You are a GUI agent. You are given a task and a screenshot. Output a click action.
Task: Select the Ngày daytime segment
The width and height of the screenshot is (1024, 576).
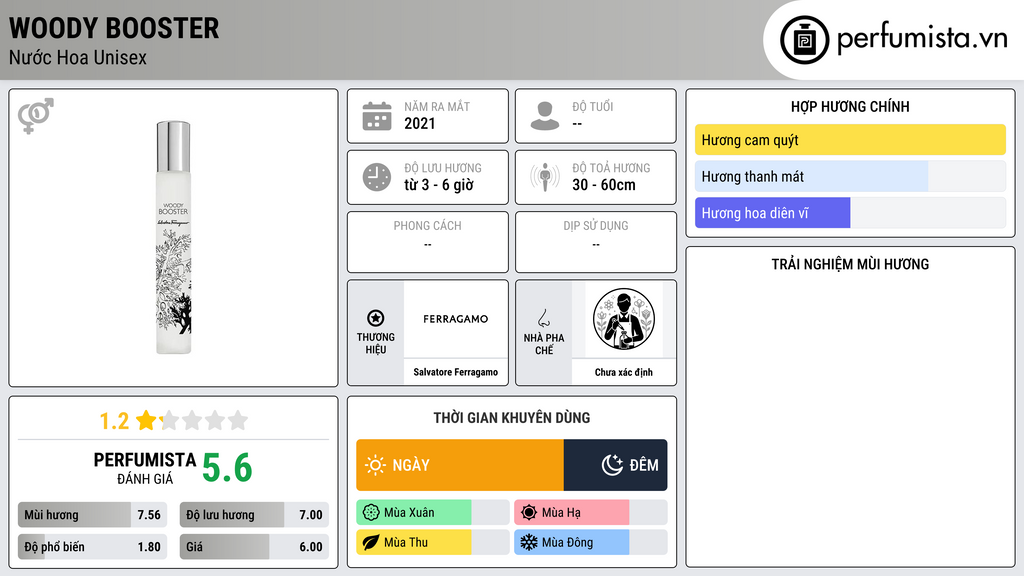460,465
